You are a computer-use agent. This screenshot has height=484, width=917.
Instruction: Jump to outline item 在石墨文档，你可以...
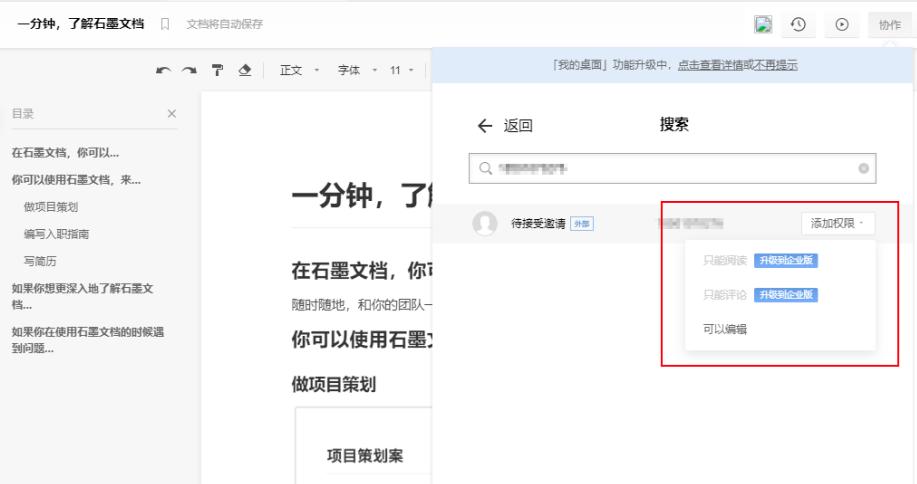pos(66,153)
